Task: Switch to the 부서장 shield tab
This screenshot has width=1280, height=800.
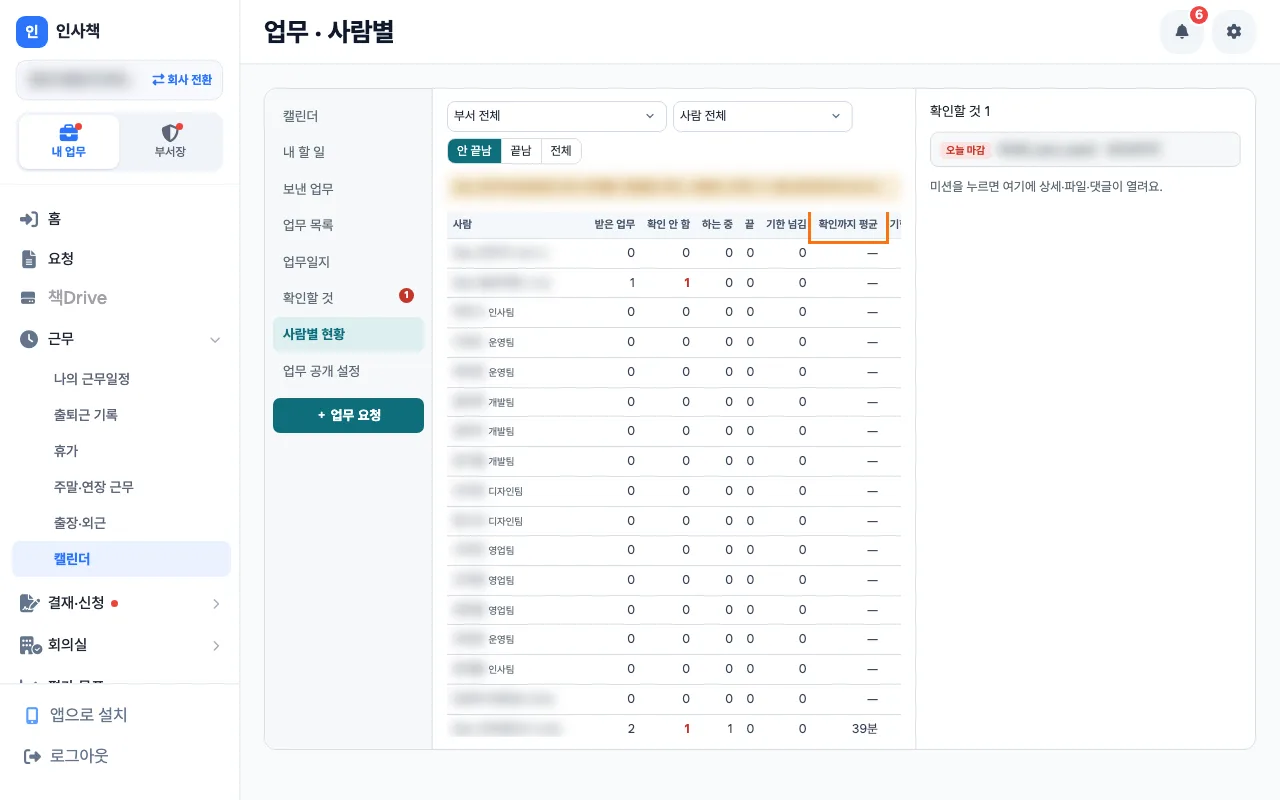Action: [170, 141]
